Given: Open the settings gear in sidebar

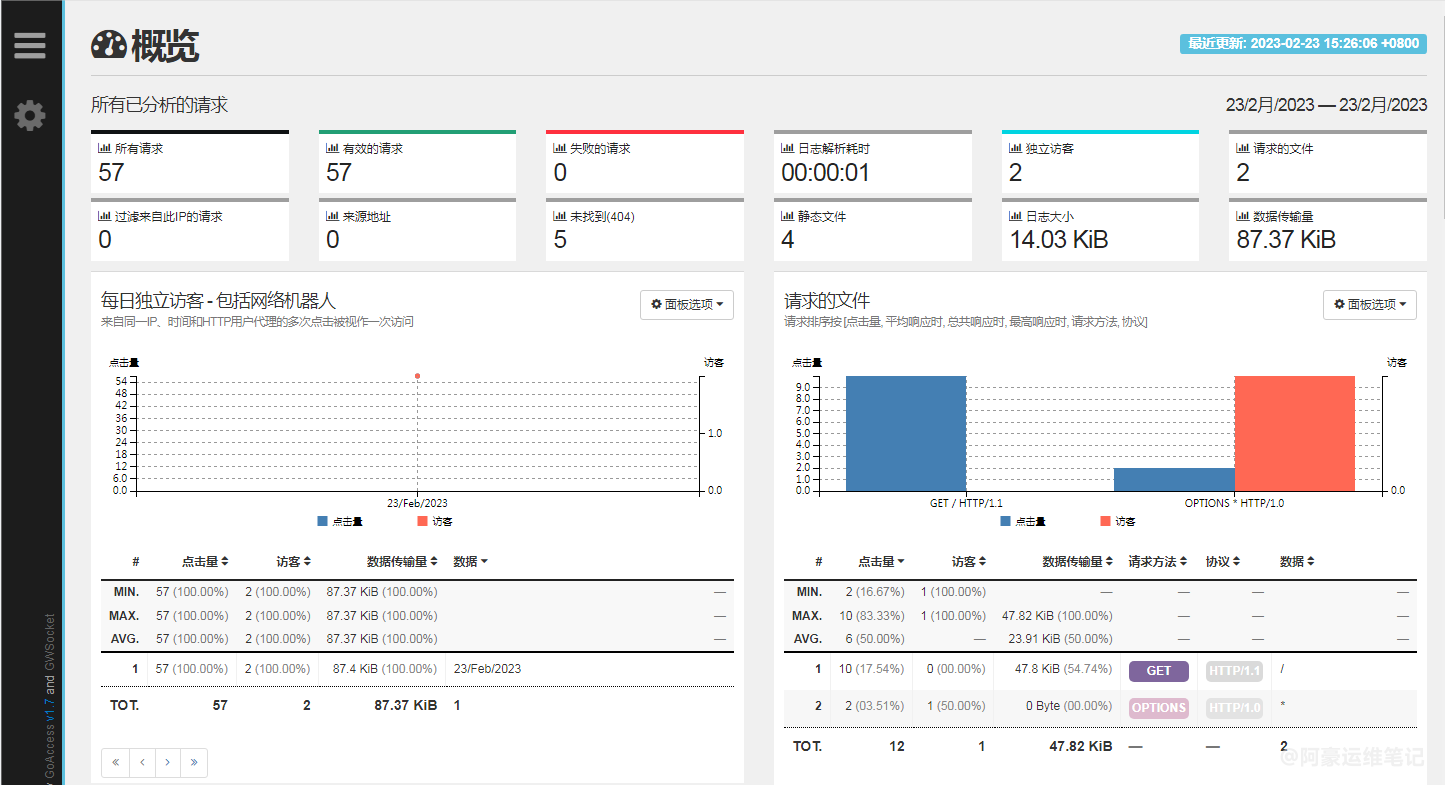Looking at the screenshot, I should pos(30,115).
